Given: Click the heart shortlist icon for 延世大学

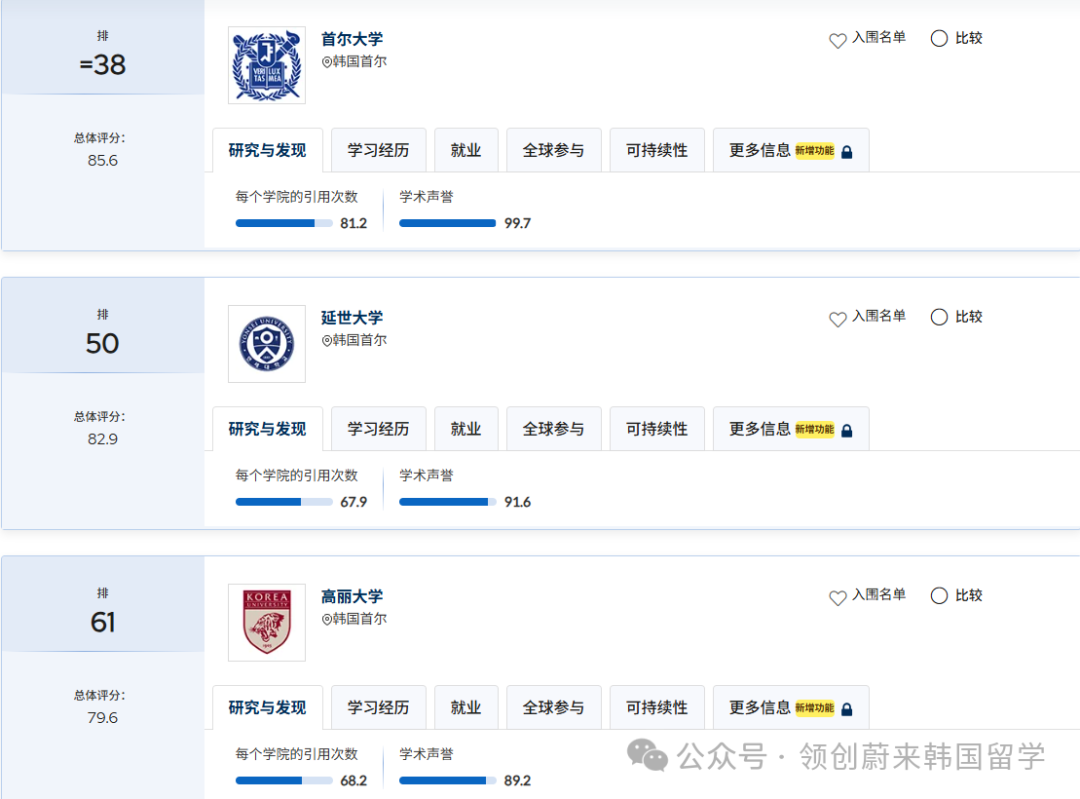Looking at the screenshot, I should pyautogui.click(x=838, y=319).
